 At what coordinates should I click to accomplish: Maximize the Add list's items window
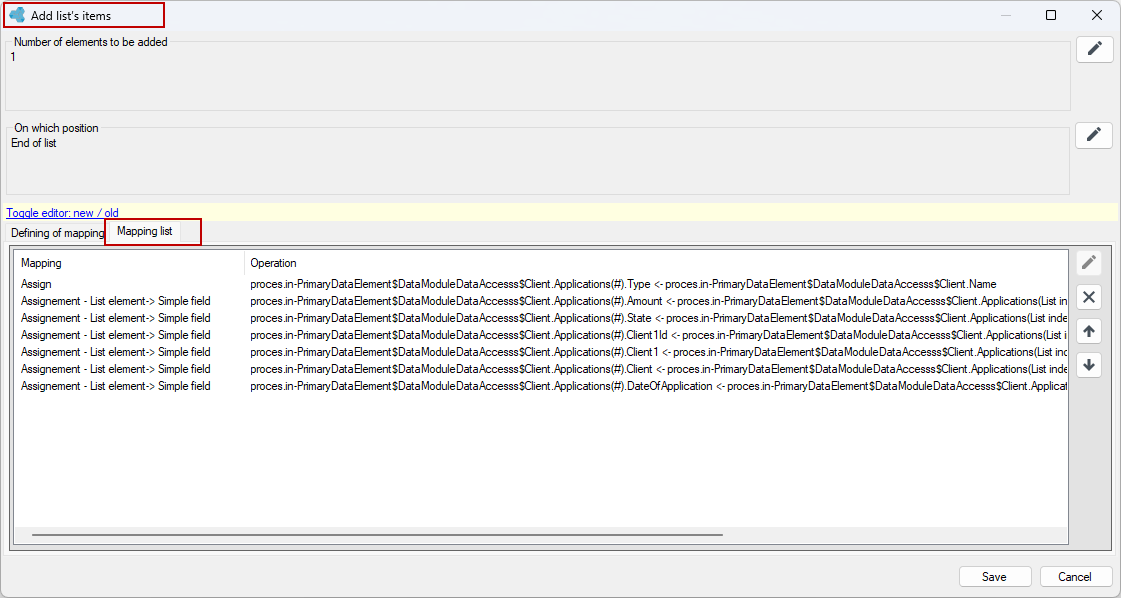point(1051,15)
